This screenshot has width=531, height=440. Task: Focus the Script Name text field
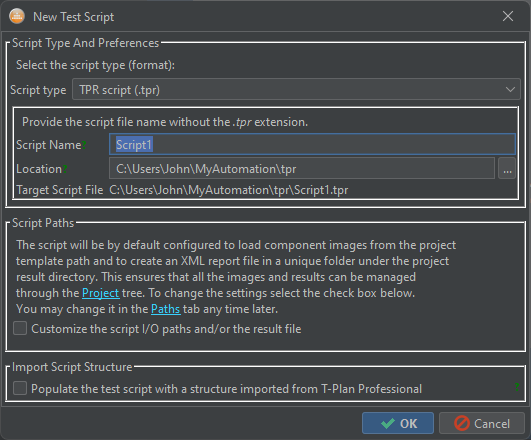pos(312,145)
